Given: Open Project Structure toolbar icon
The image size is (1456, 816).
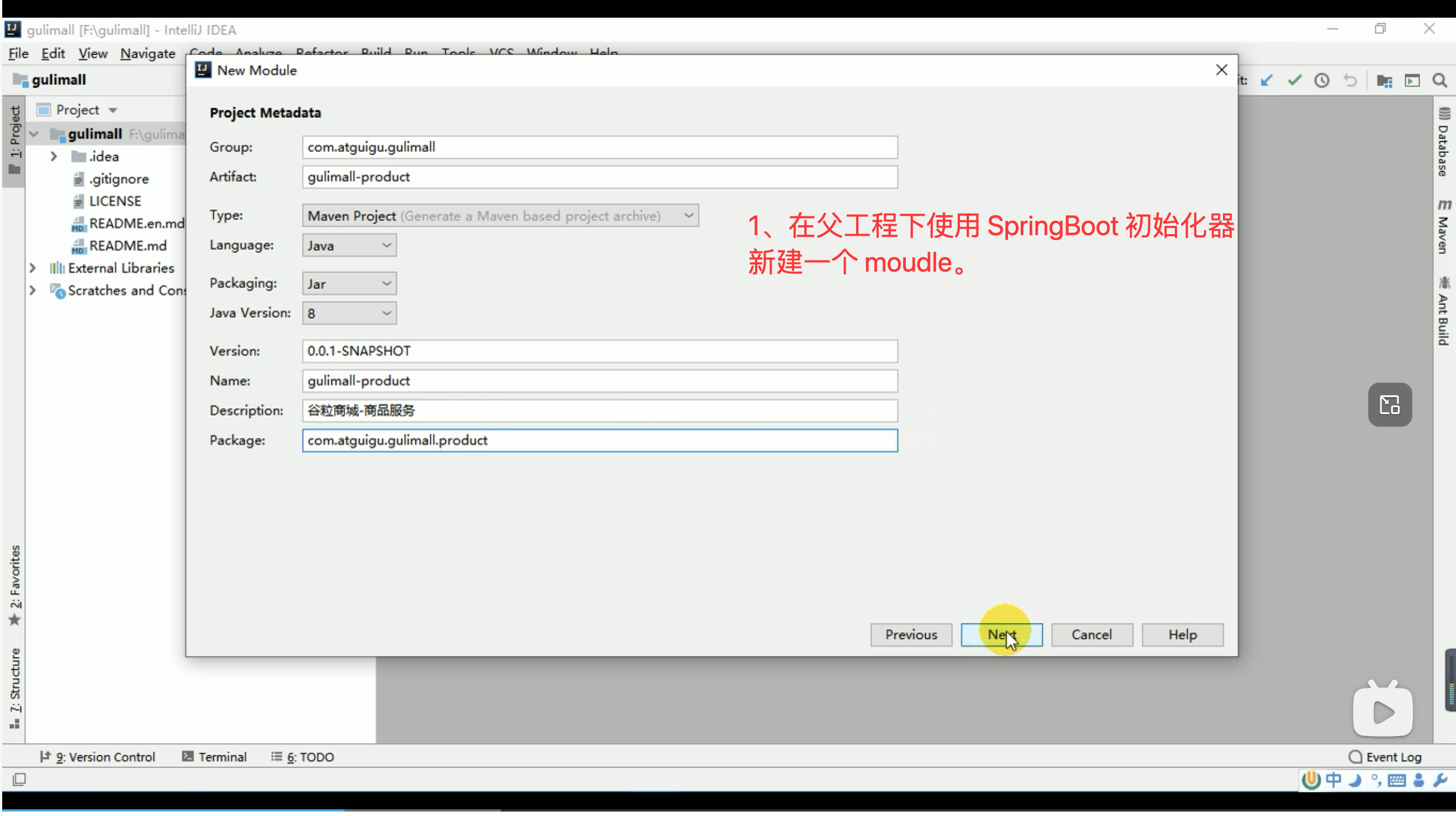Looking at the screenshot, I should (x=1384, y=80).
